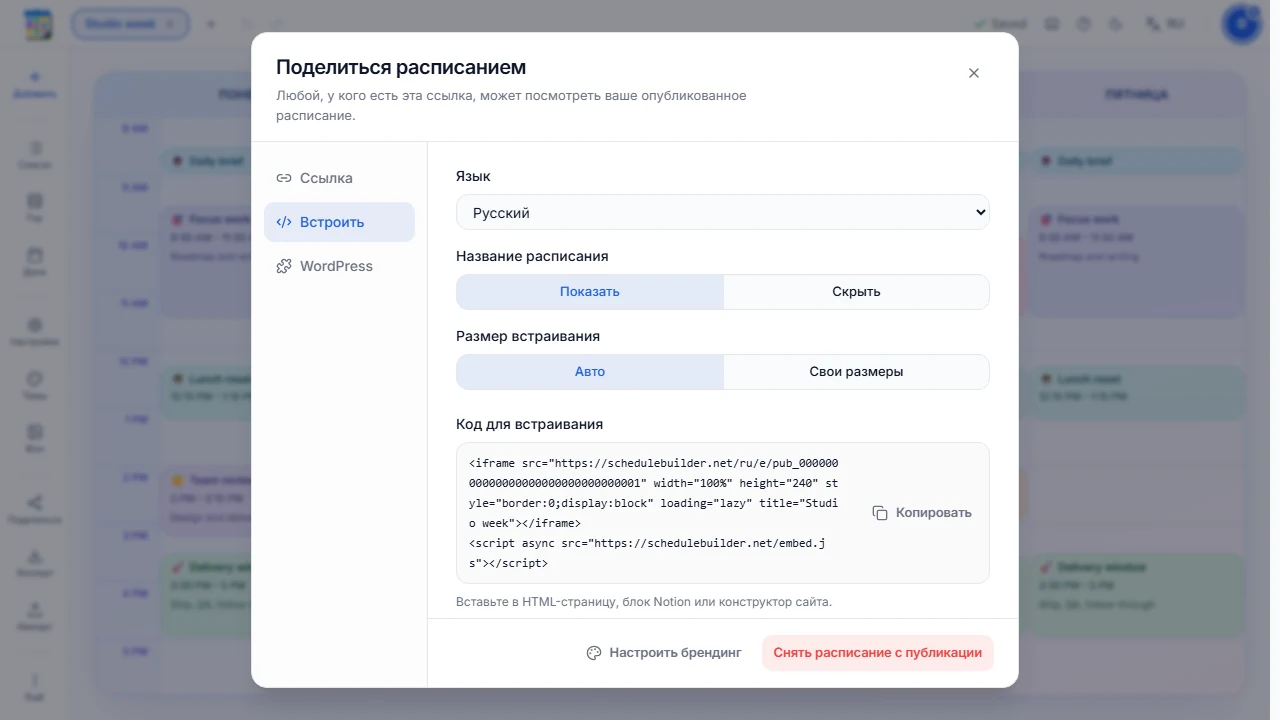Open Настроить брендинг
The image size is (1280, 720).
tap(664, 653)
